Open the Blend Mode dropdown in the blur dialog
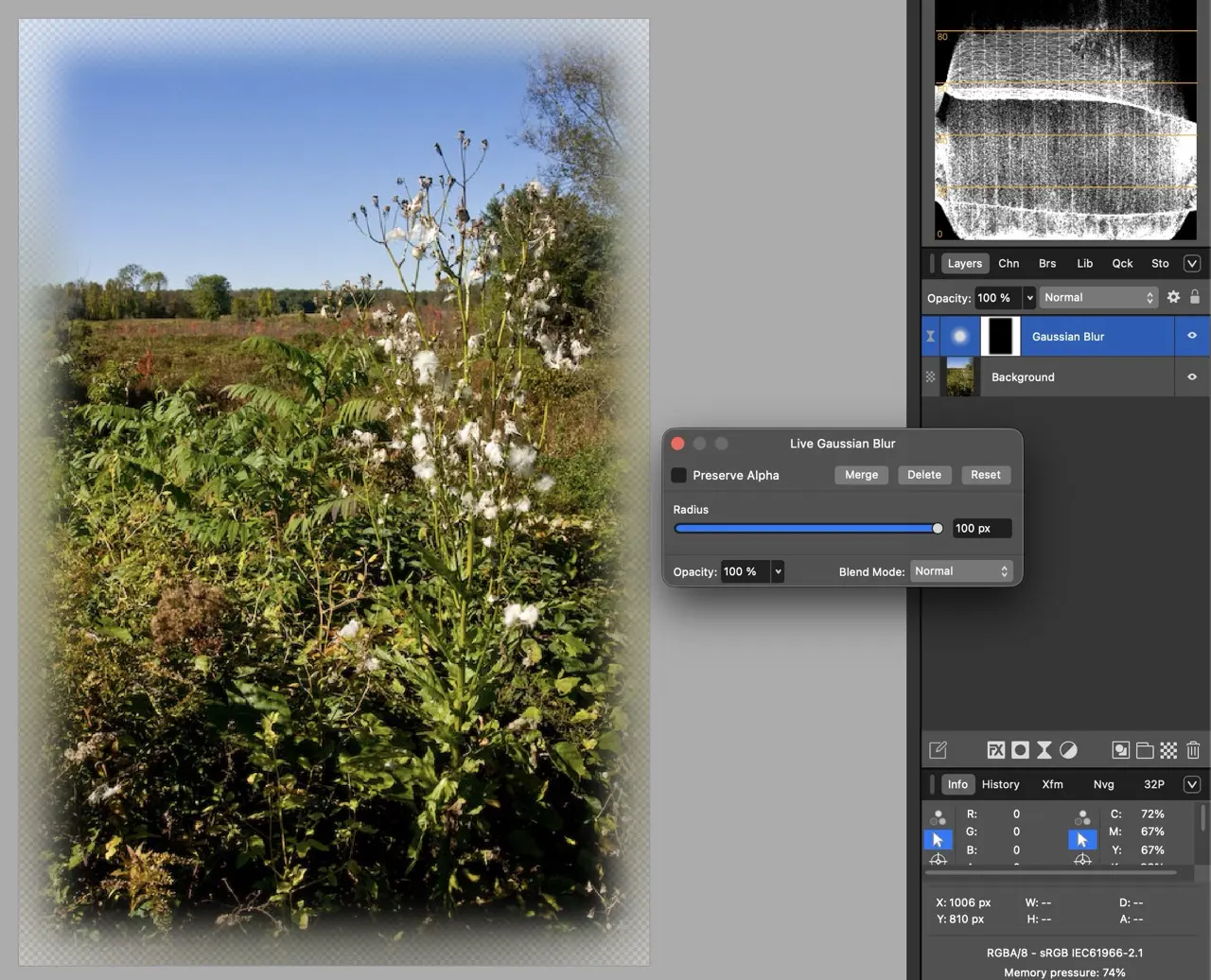 pos(960,571)
